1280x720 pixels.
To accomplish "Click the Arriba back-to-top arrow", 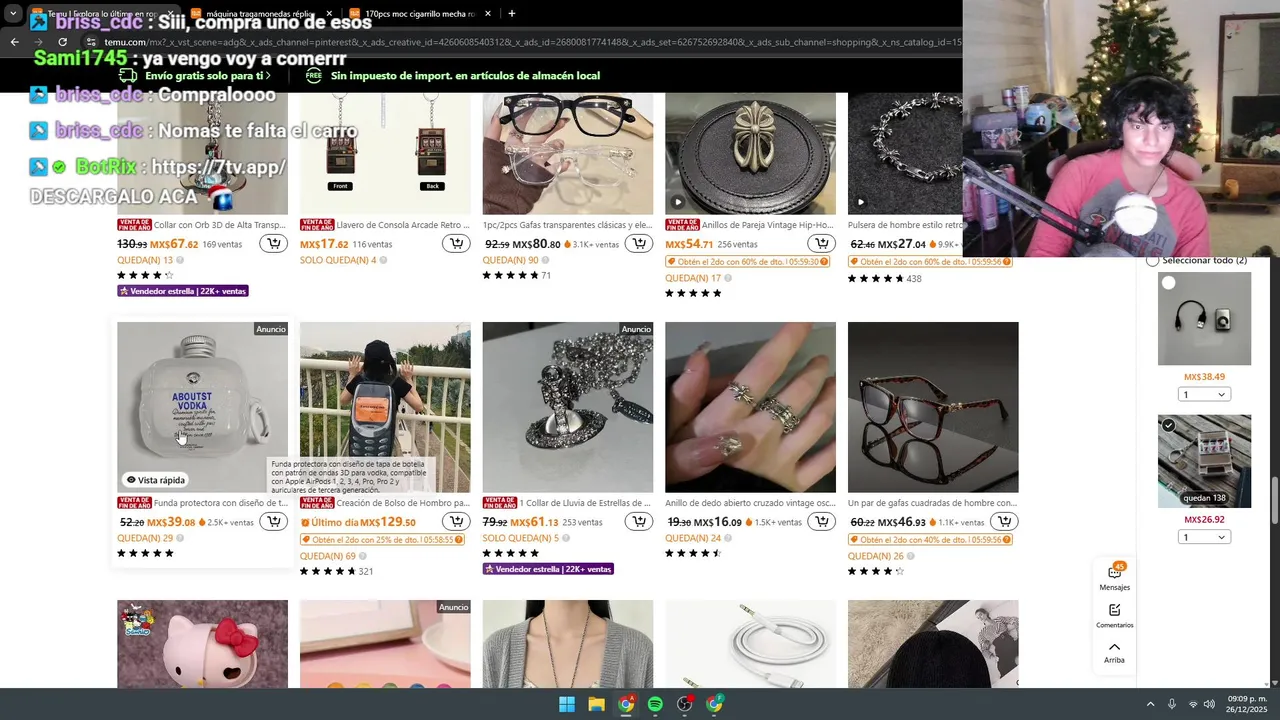I will pos(1114,652).
